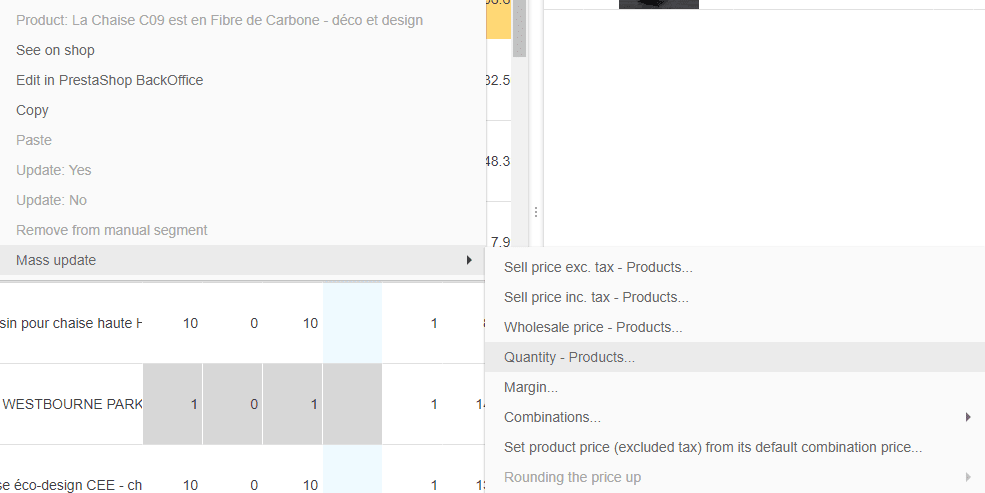985x493 pixels.
Task: Click the vertical panel splitter handle
Action: tap(535, 212)
